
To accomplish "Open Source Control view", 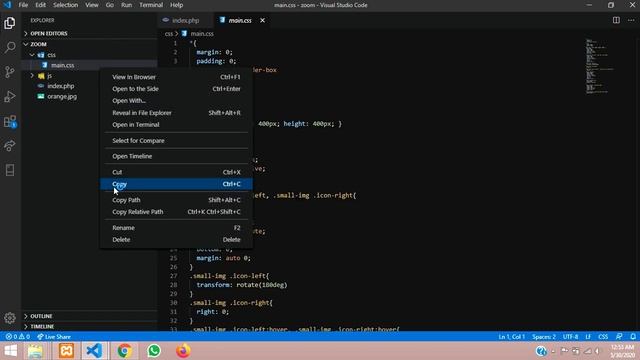I will (10, 72).
